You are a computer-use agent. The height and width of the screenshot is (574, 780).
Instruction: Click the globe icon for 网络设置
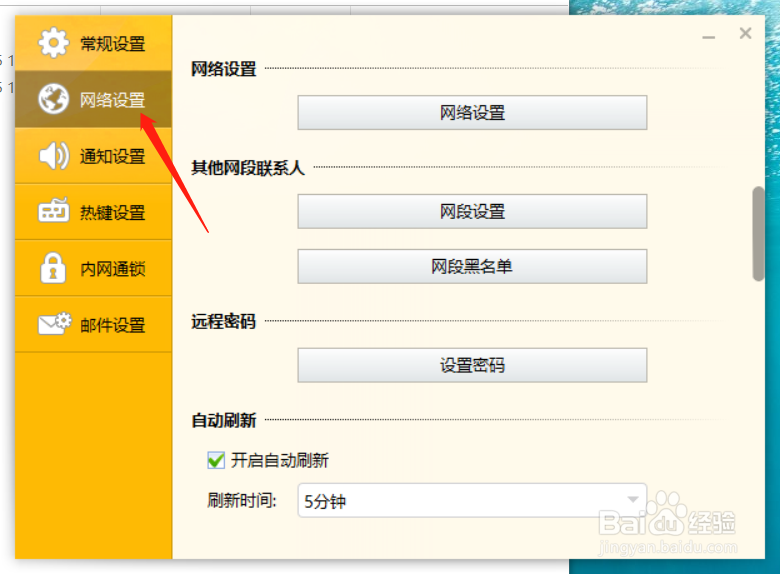point(53,99)
